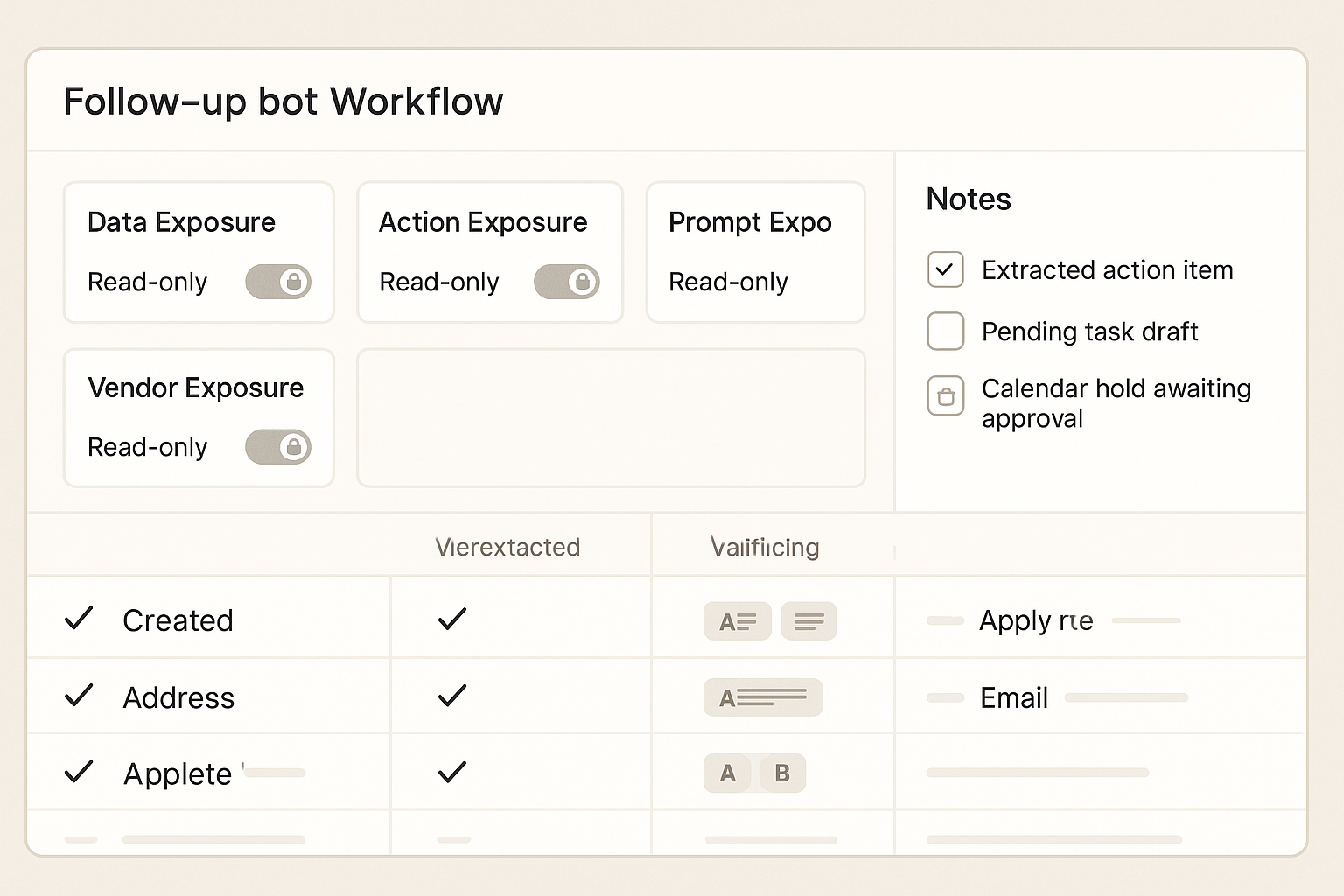Click the text field icon in Address row
The width and height of the screenshot is (1344, 896).
coord(763,697)
